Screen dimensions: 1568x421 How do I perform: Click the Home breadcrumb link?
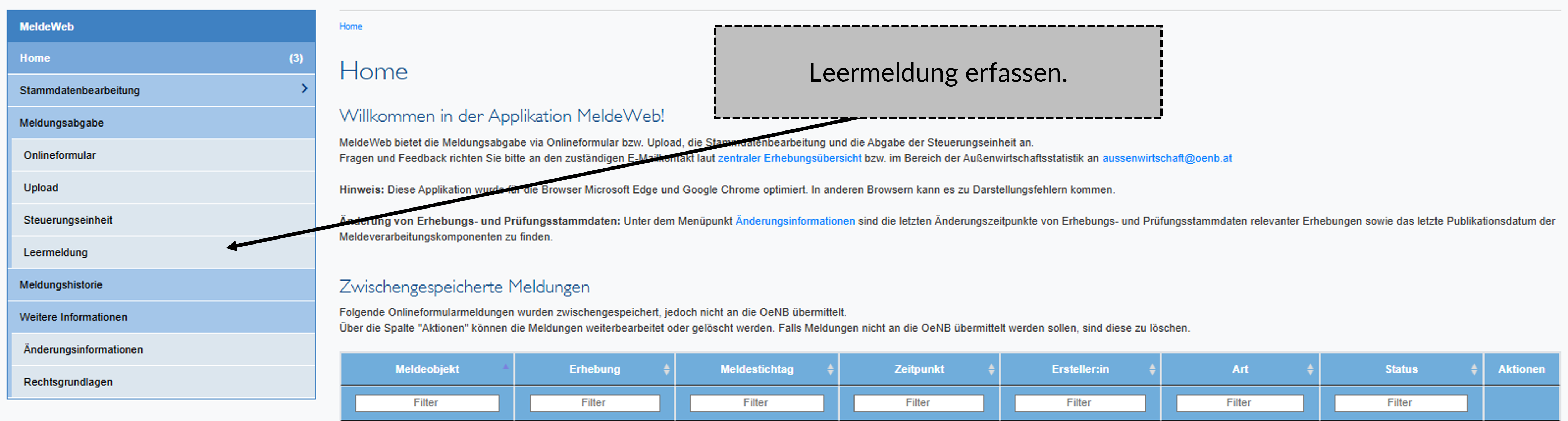click(x=351, y=26)
